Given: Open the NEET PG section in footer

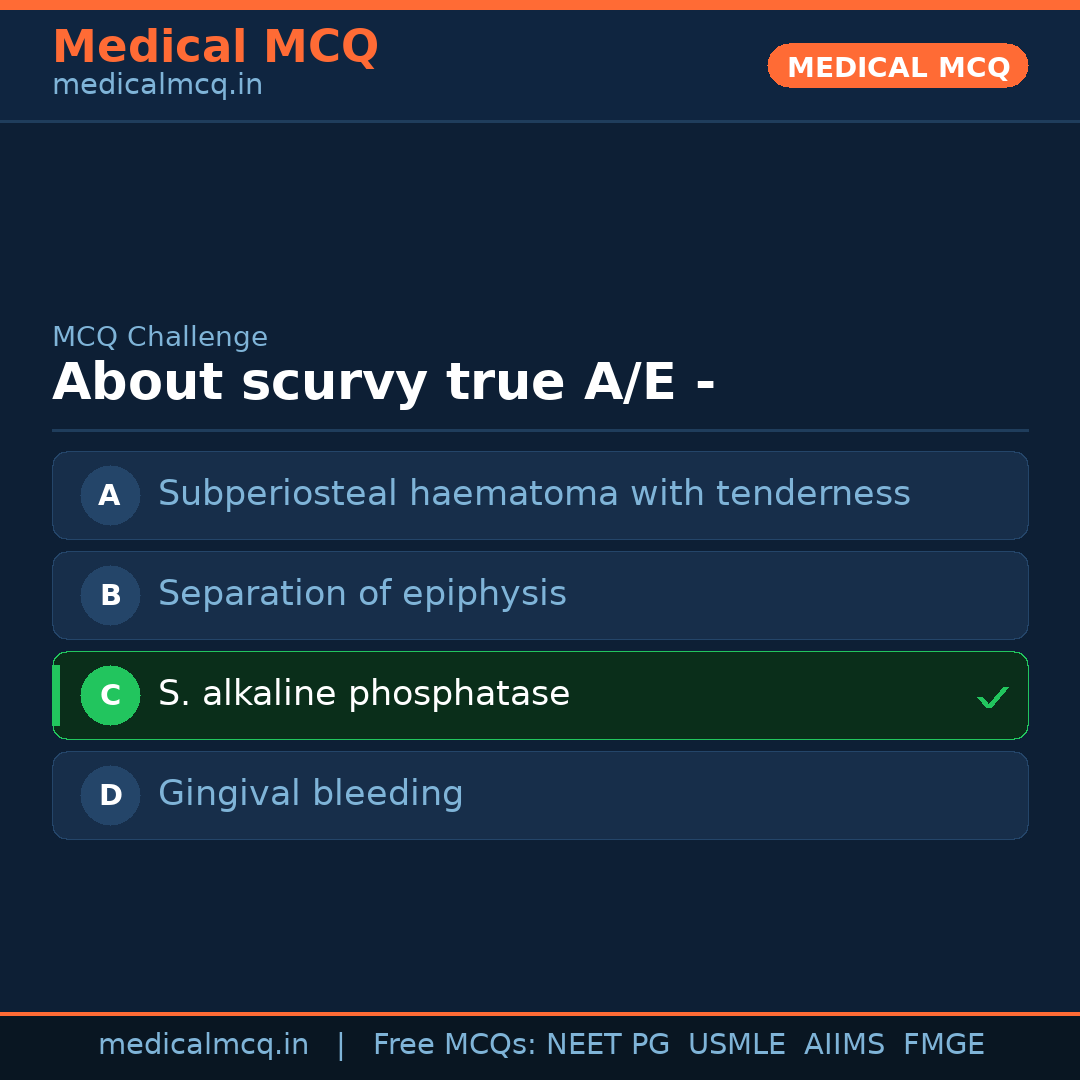Looking at the screenshot, I should point(607,1044).
